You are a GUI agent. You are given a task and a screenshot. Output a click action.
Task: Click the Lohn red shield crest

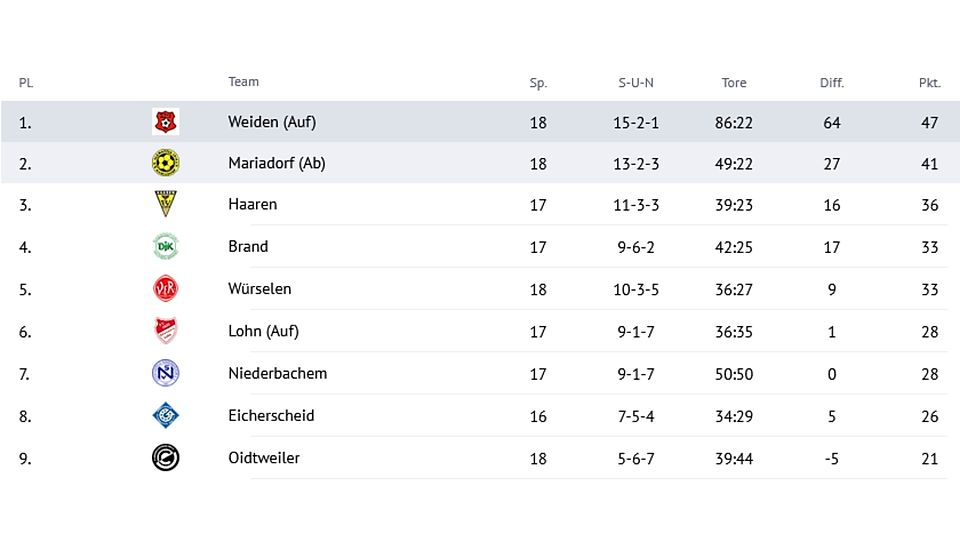tap(165, 331)
